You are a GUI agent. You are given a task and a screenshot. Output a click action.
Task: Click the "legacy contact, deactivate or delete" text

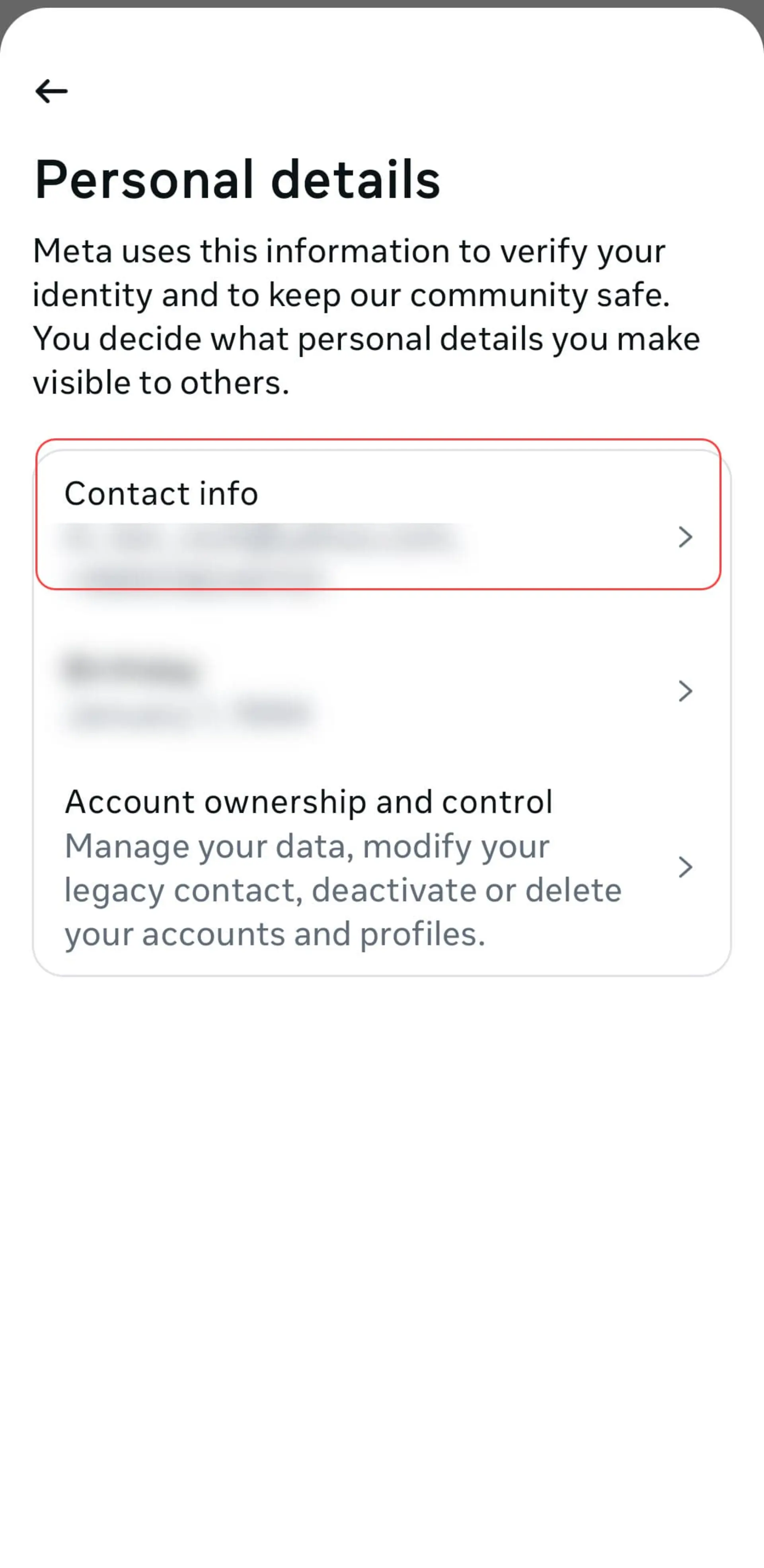click(343, 890)
